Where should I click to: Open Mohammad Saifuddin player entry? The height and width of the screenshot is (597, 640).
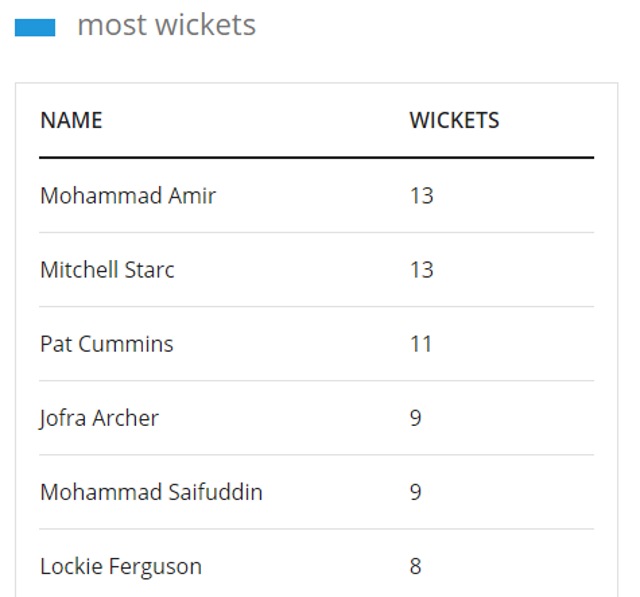(151, 492)
